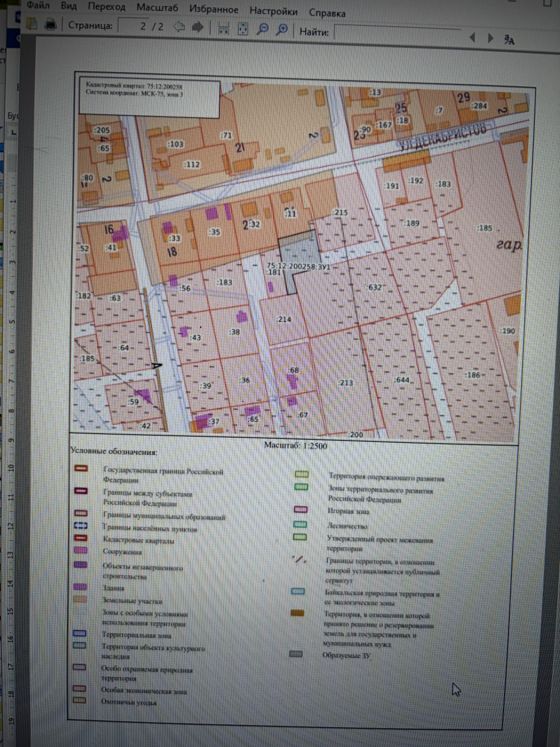This screenshot has height=747, width=560.
Task: Open the Переход menu
Action: point(106,7)
